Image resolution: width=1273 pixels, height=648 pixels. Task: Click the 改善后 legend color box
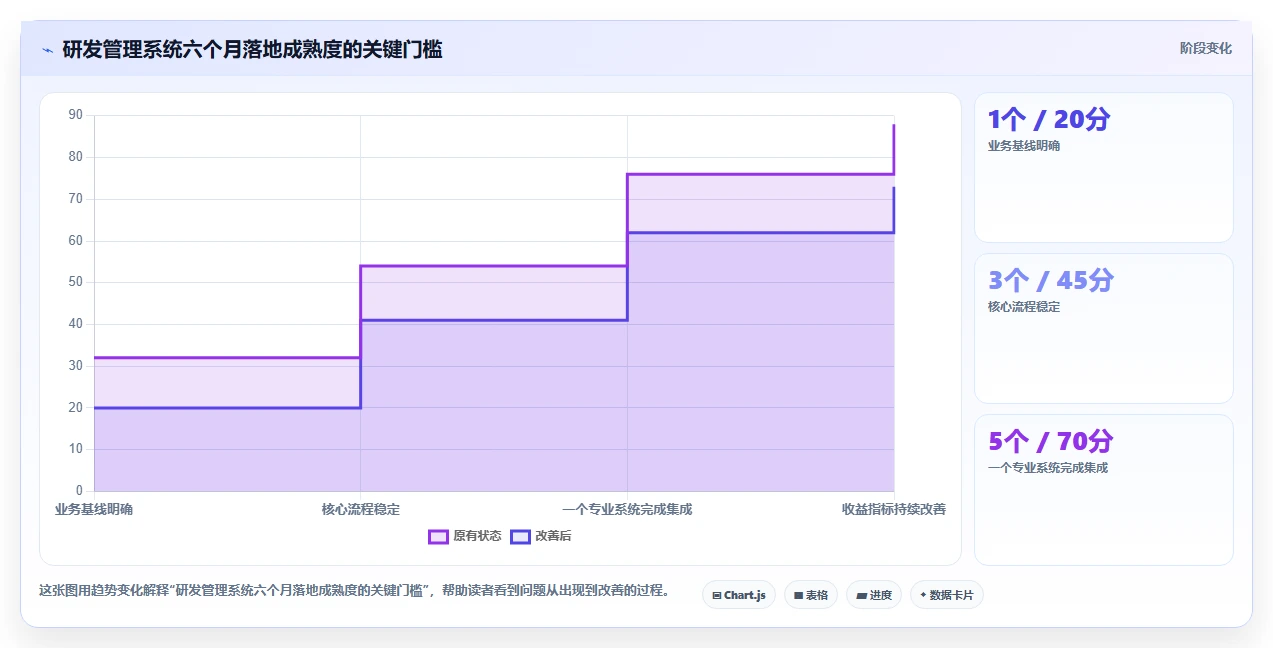[x=520, y=536]
